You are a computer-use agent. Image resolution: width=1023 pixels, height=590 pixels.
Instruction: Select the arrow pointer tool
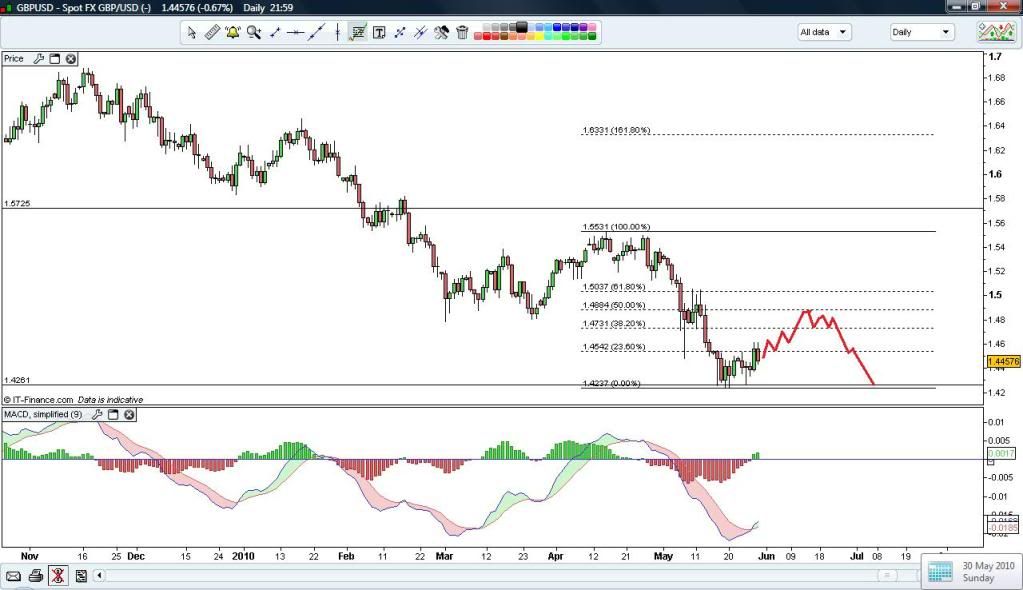coord(191,32)
